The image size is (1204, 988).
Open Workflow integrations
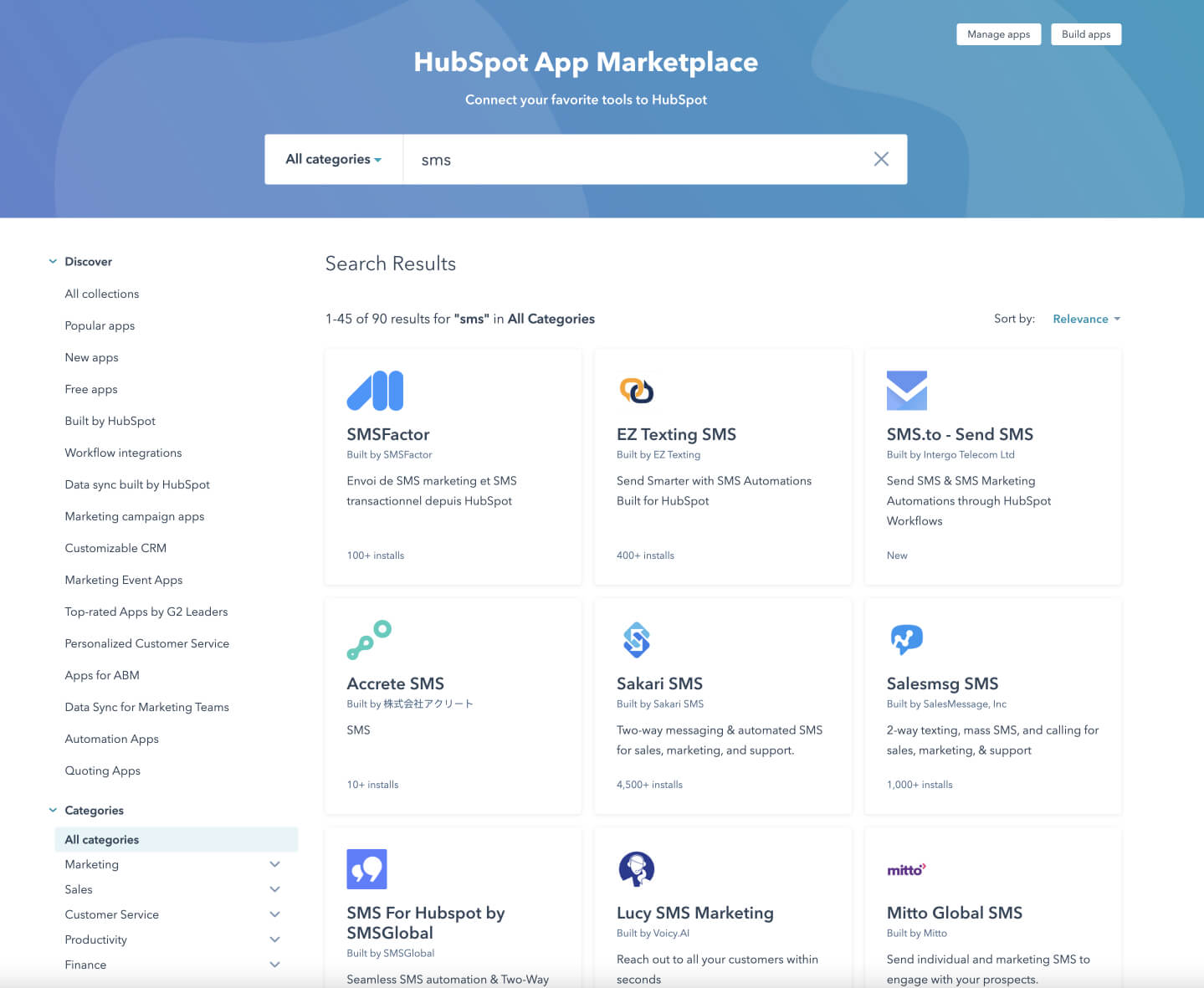click(x=123, y=453)
